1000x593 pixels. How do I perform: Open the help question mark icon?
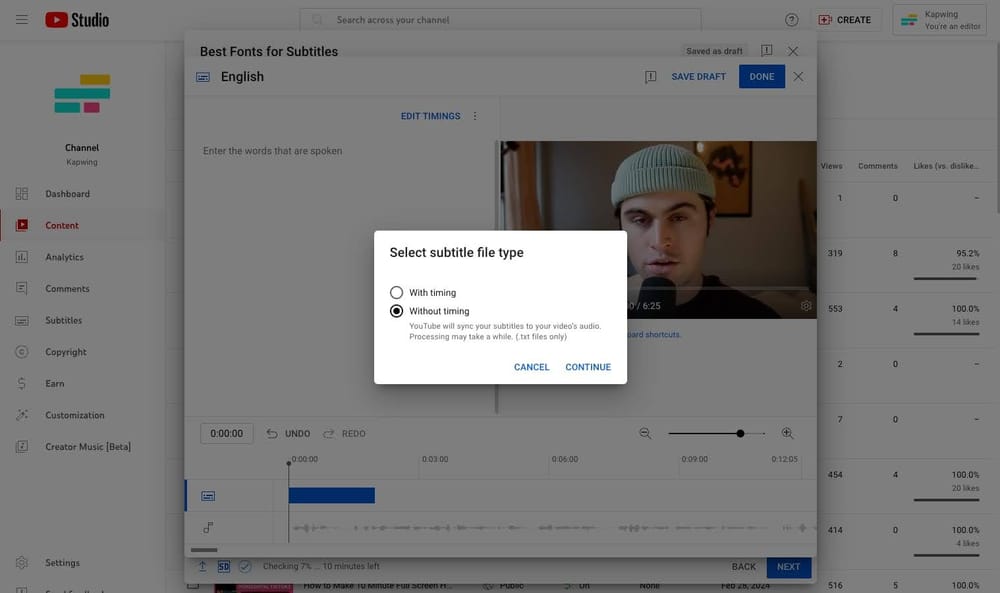(791, 19)
